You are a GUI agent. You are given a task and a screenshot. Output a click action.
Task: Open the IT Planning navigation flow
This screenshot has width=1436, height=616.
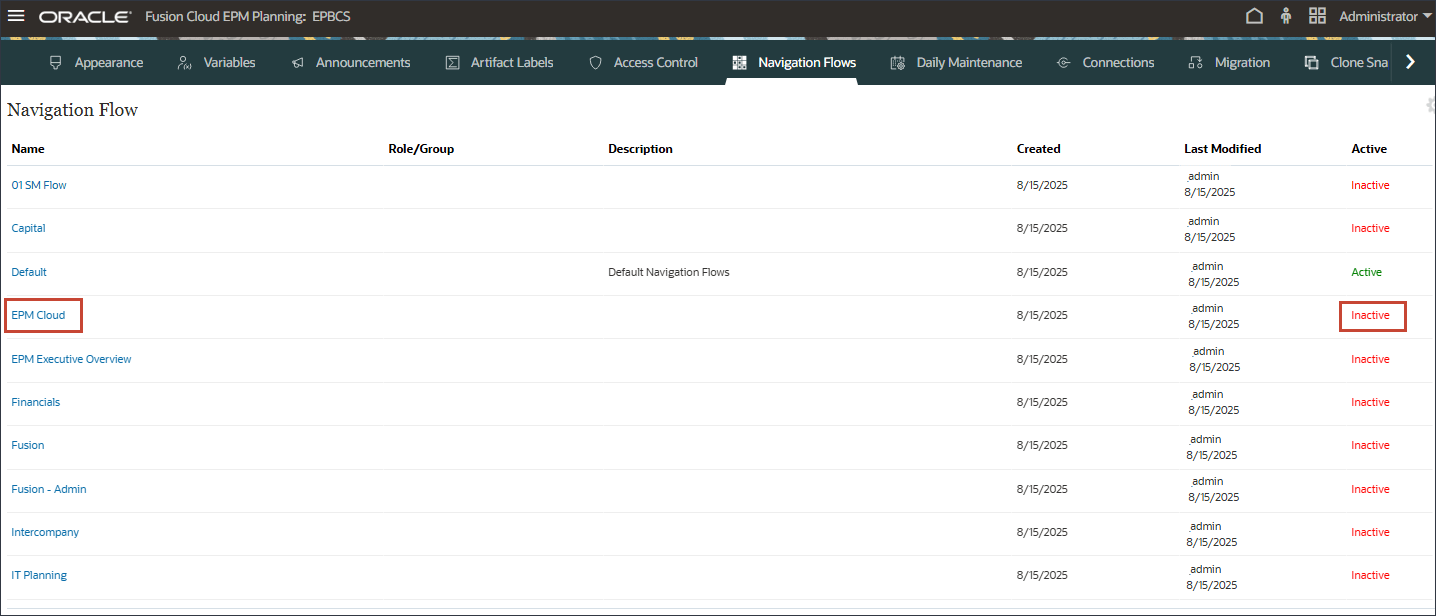tap(39, 575)
